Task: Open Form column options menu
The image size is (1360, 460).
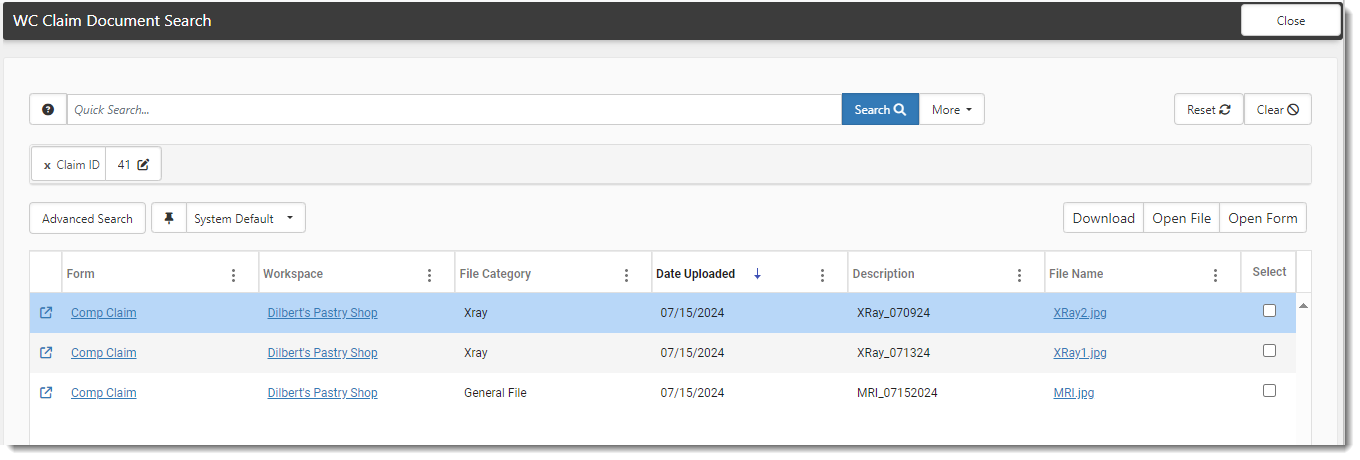Action: (x=234, y=275)
